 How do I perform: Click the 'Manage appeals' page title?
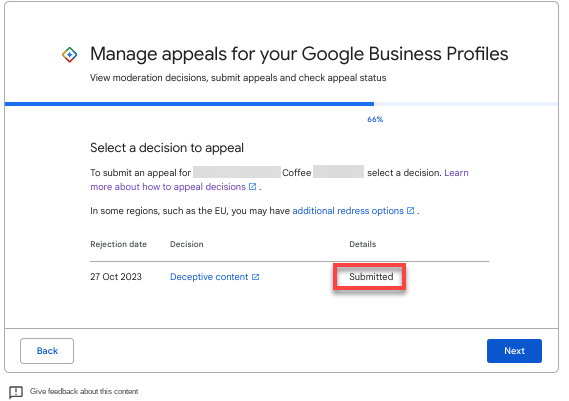299,54
